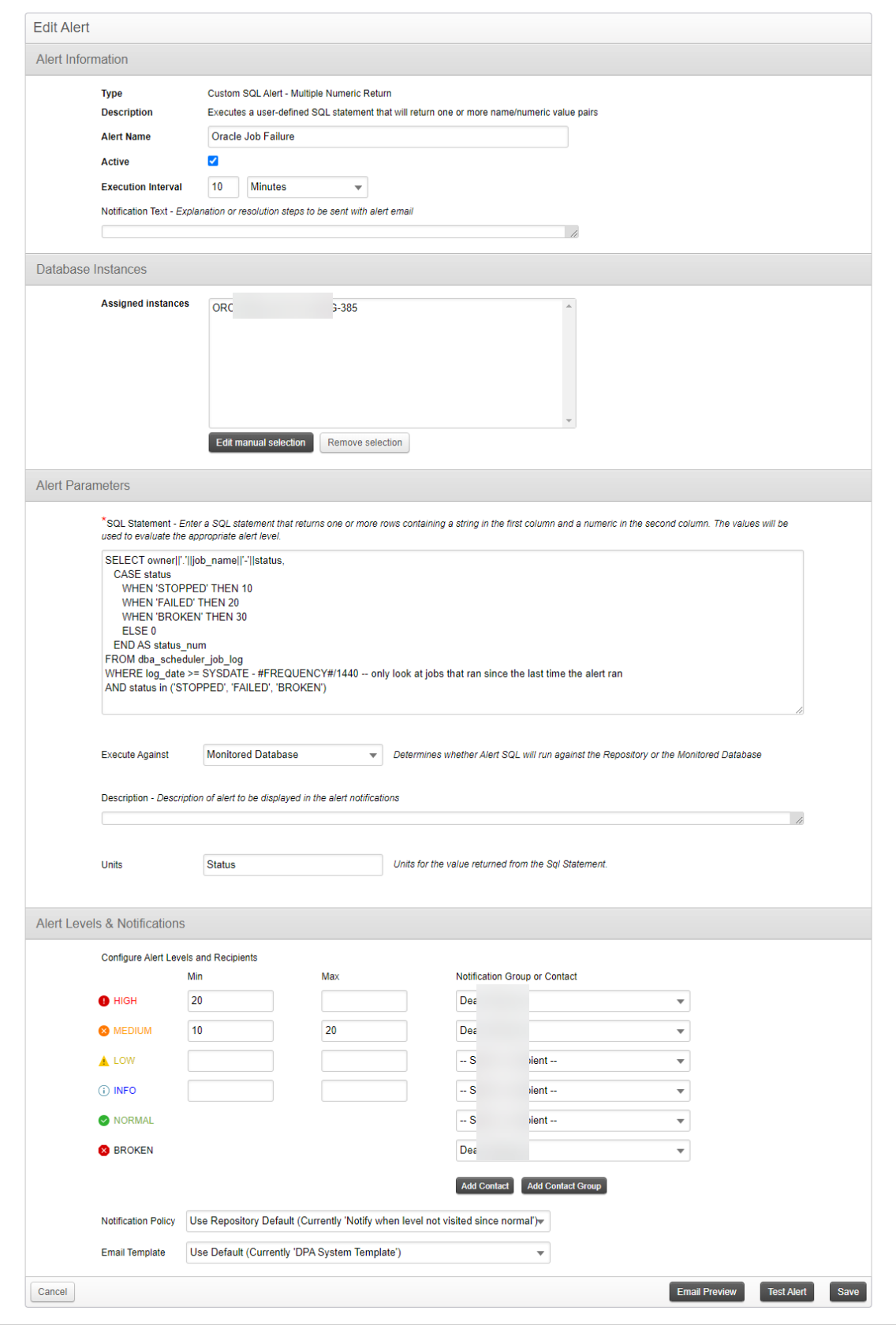Click the blue INFO level icon
The image size is (896, 1325).
pos(103,1091)
